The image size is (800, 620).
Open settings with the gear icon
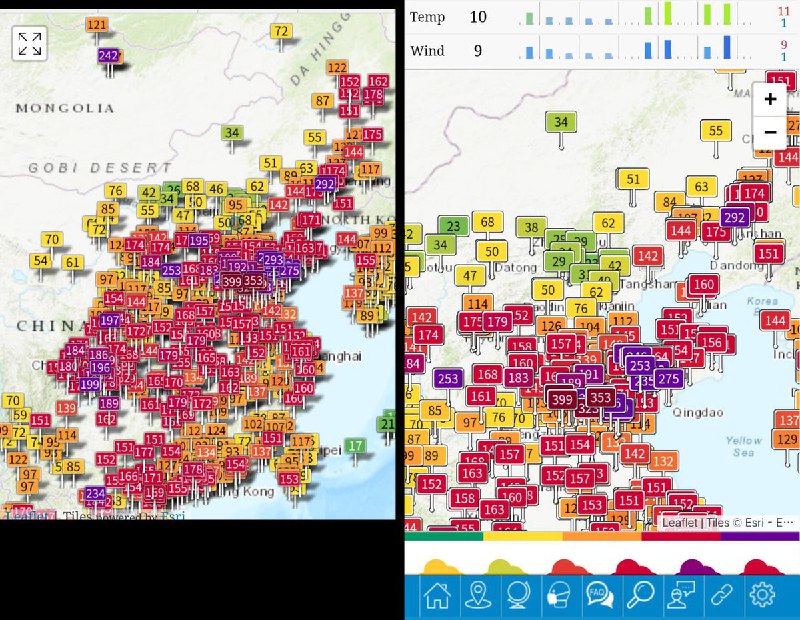(x=762, y=596)
